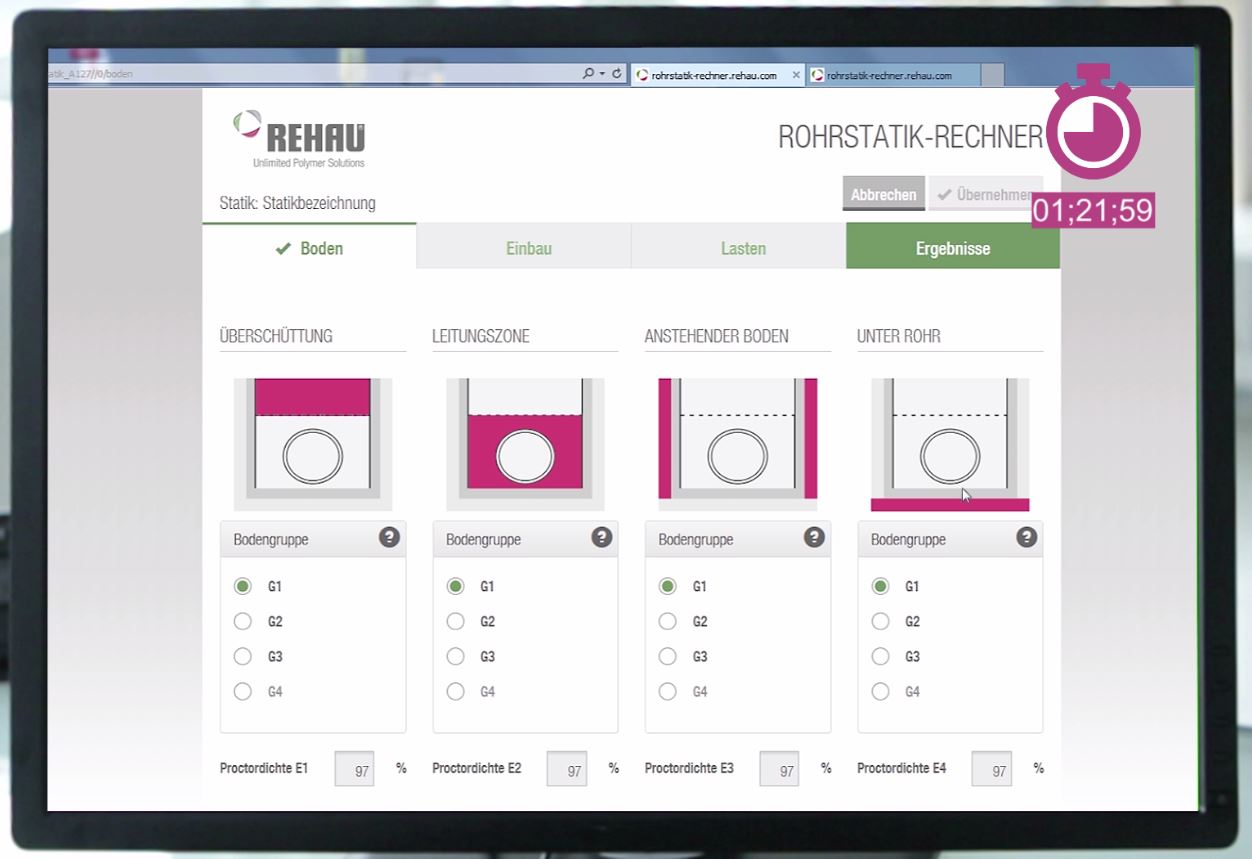This screenshot has width=1252, height=859.
Task: Select G2 under Unter Rohr
Action: coord(880,622)
